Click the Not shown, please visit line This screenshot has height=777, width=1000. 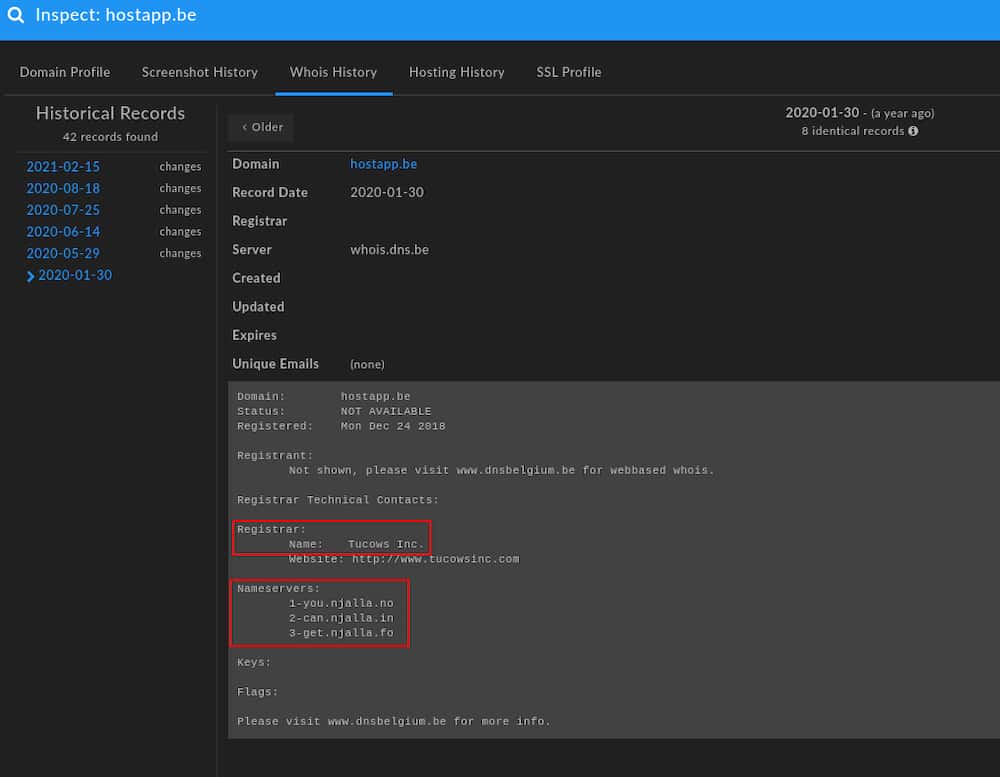pos(501,470)
